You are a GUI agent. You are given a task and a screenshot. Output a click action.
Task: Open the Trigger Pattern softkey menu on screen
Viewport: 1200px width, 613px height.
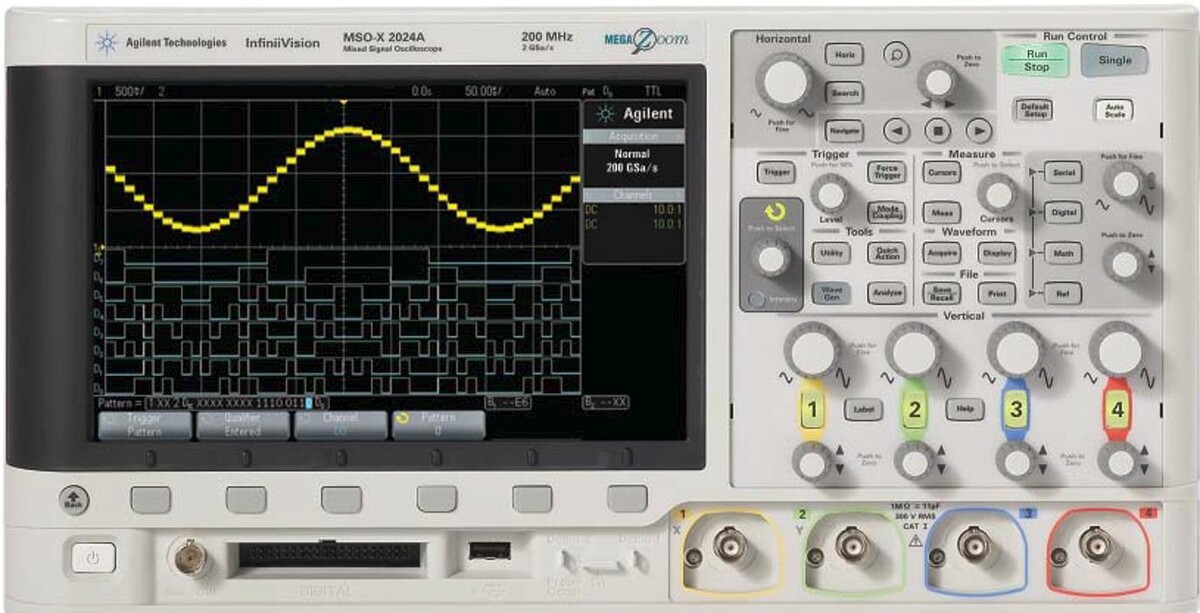(x=144, y=424)
